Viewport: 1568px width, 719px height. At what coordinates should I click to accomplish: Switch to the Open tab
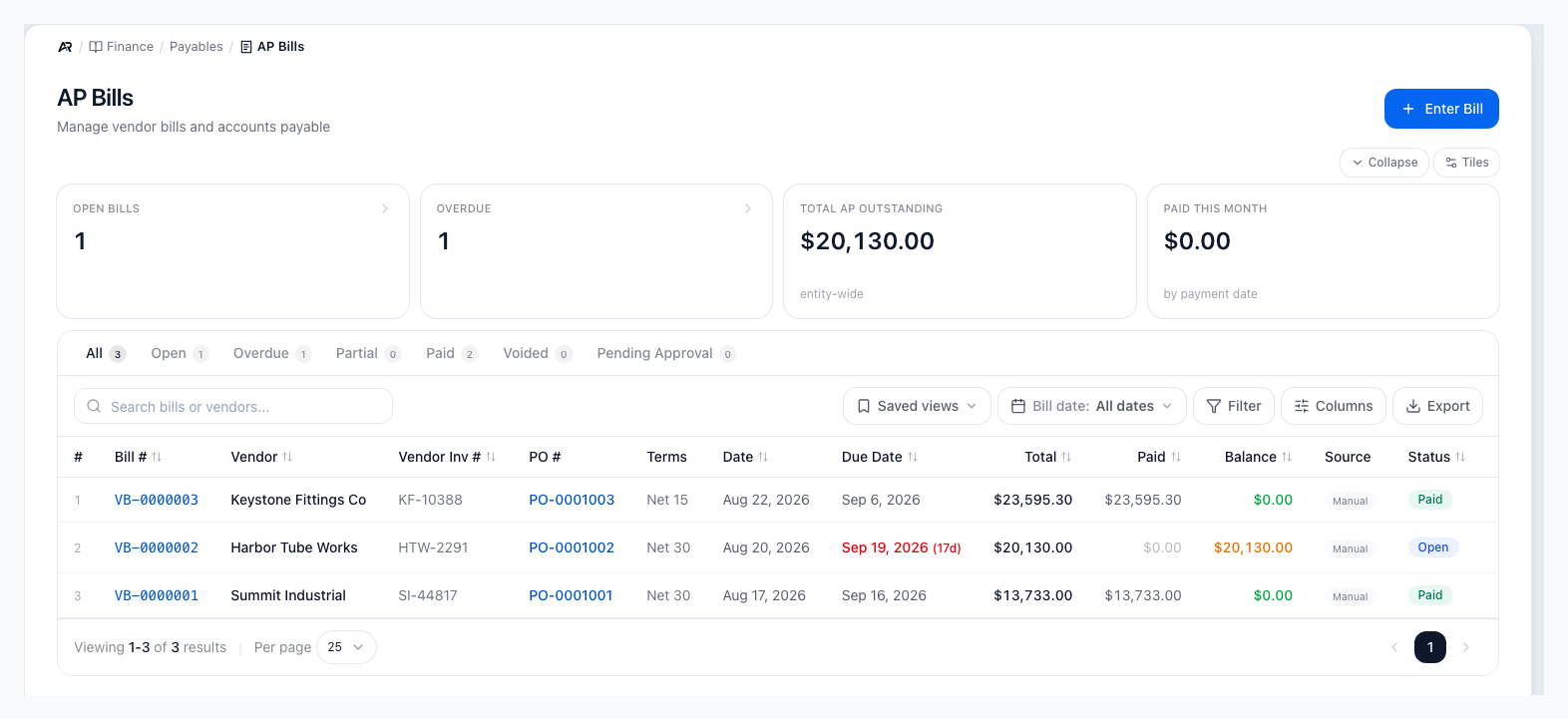pos(180,354)
